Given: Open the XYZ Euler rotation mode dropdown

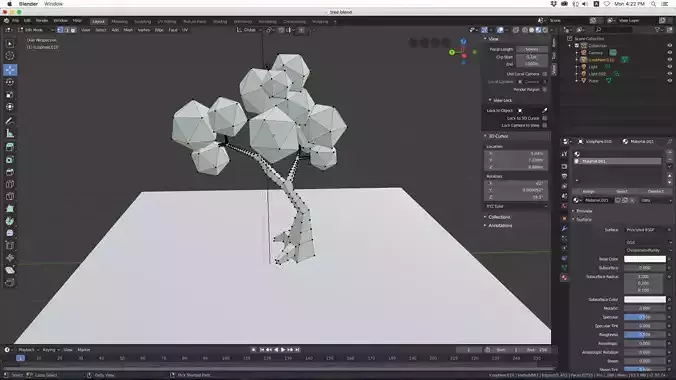Looking at the screenshot, I should [x=516, y=206].
